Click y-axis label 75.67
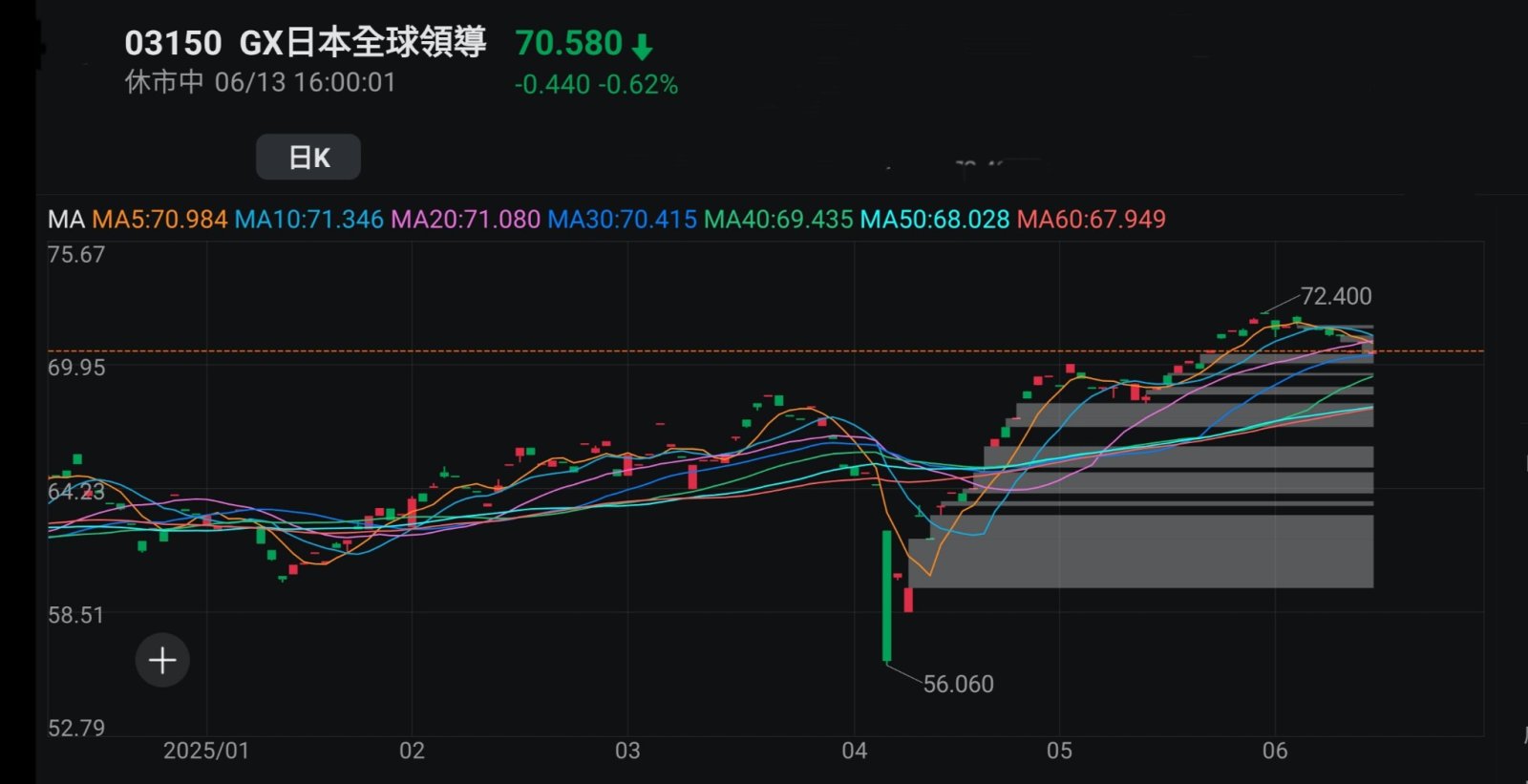The image size is (1528, 784). [x=76, y=255]
